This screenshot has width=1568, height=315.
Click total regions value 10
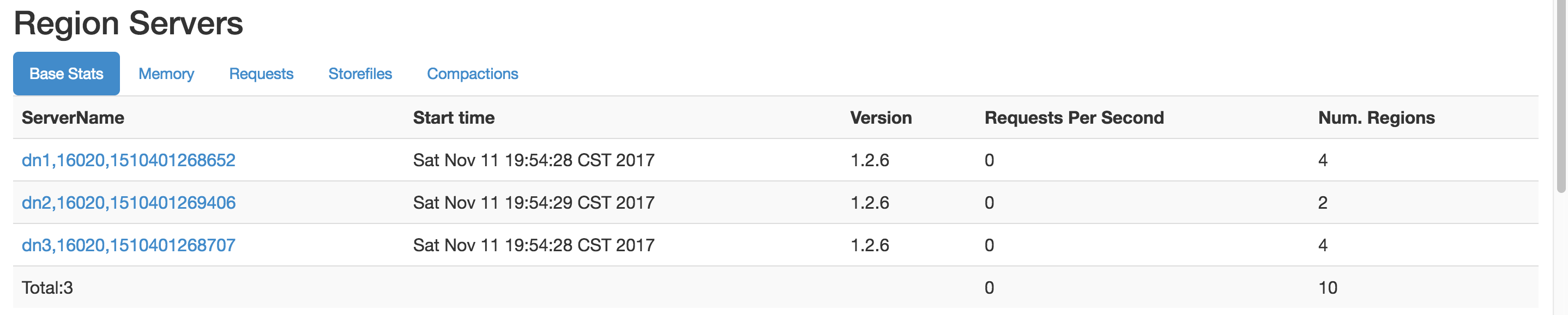pos(1328,288)
